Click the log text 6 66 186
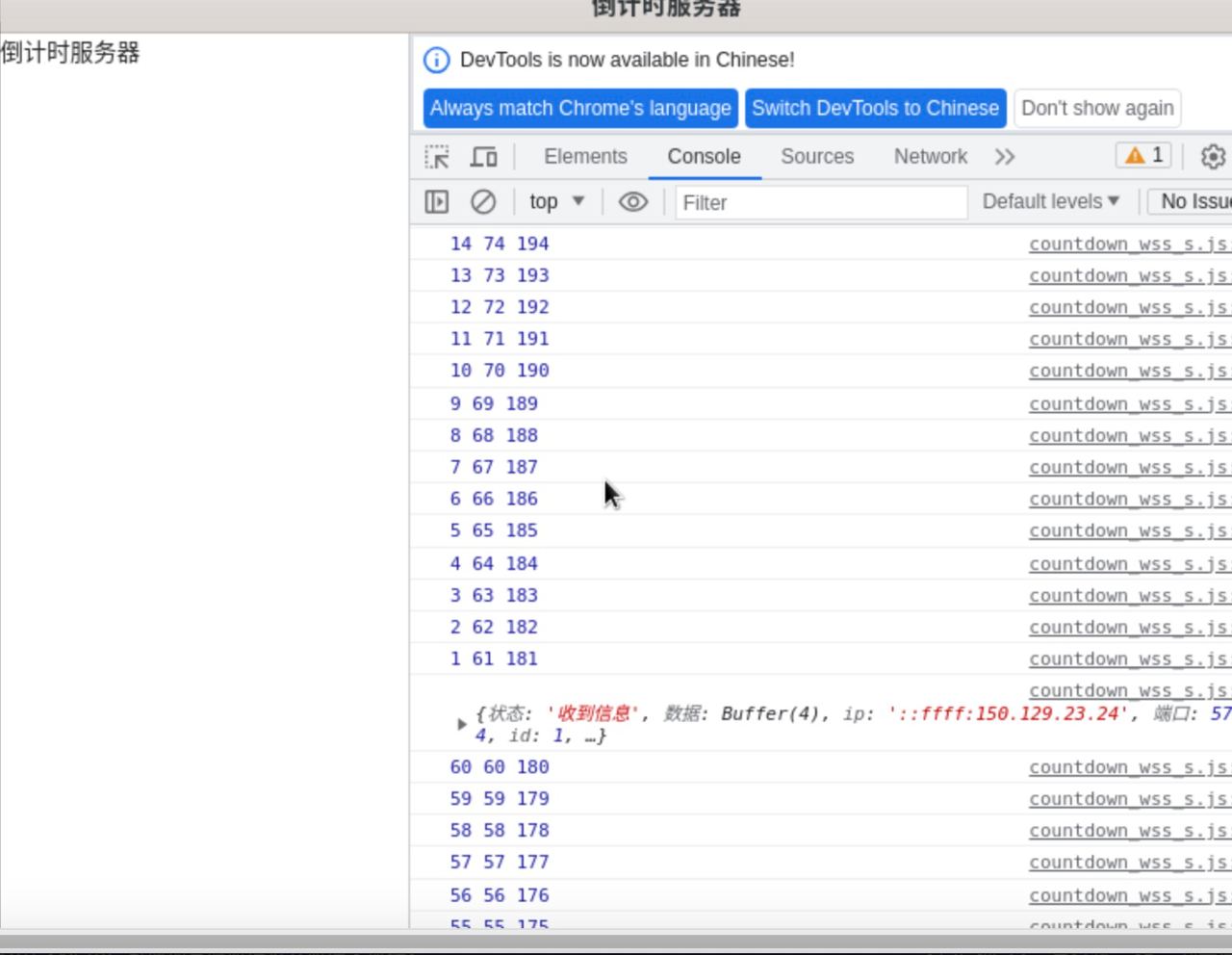This screenshot has height=955, width=1232. [494, 499]
